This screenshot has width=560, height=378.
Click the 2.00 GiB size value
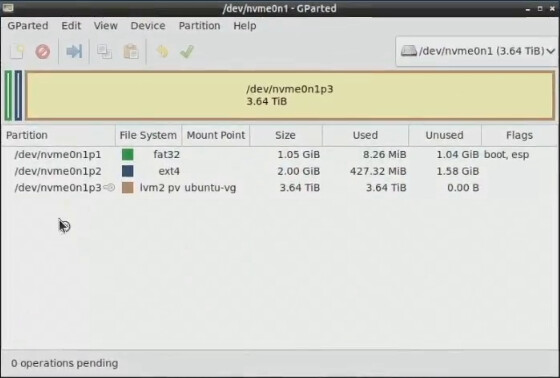click(299, 171)
